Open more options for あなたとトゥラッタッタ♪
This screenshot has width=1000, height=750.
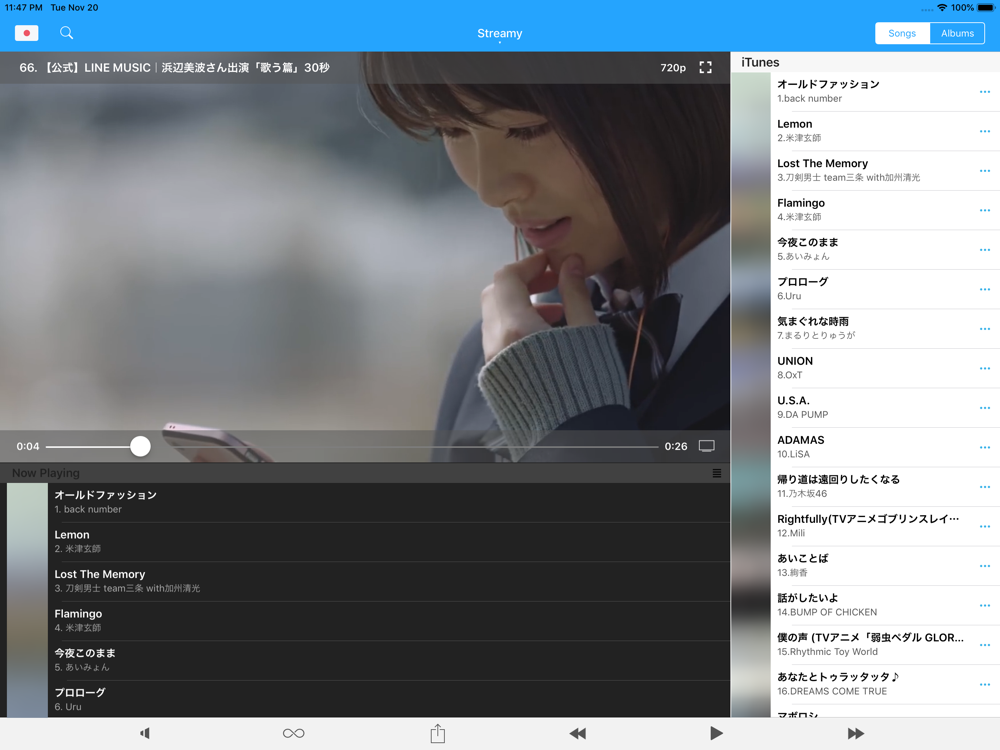[x=985, y=685]
